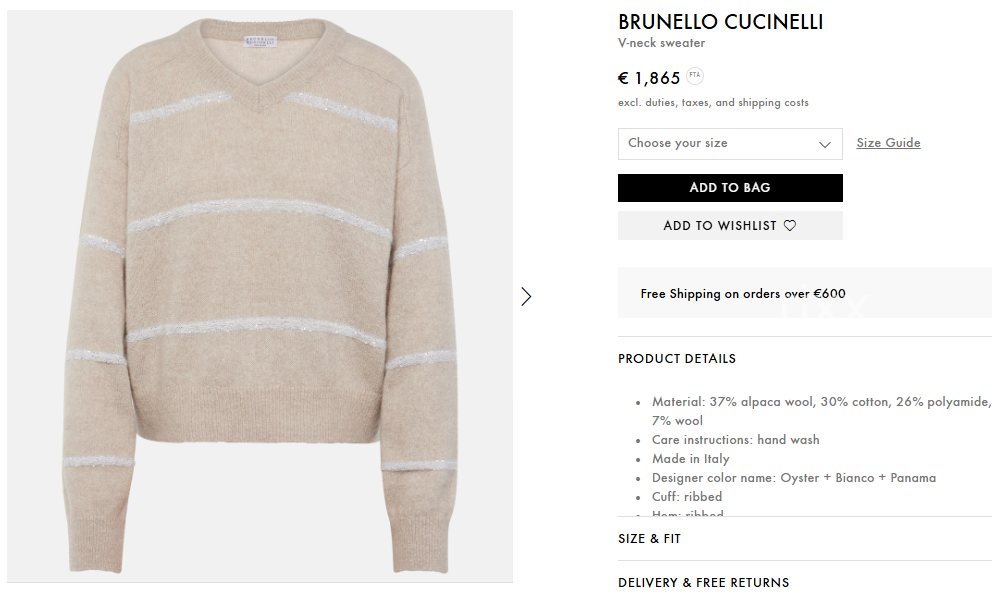Screen dimensions: 992x598
Task: Open the Size Guide link
Action: point(888,143)
